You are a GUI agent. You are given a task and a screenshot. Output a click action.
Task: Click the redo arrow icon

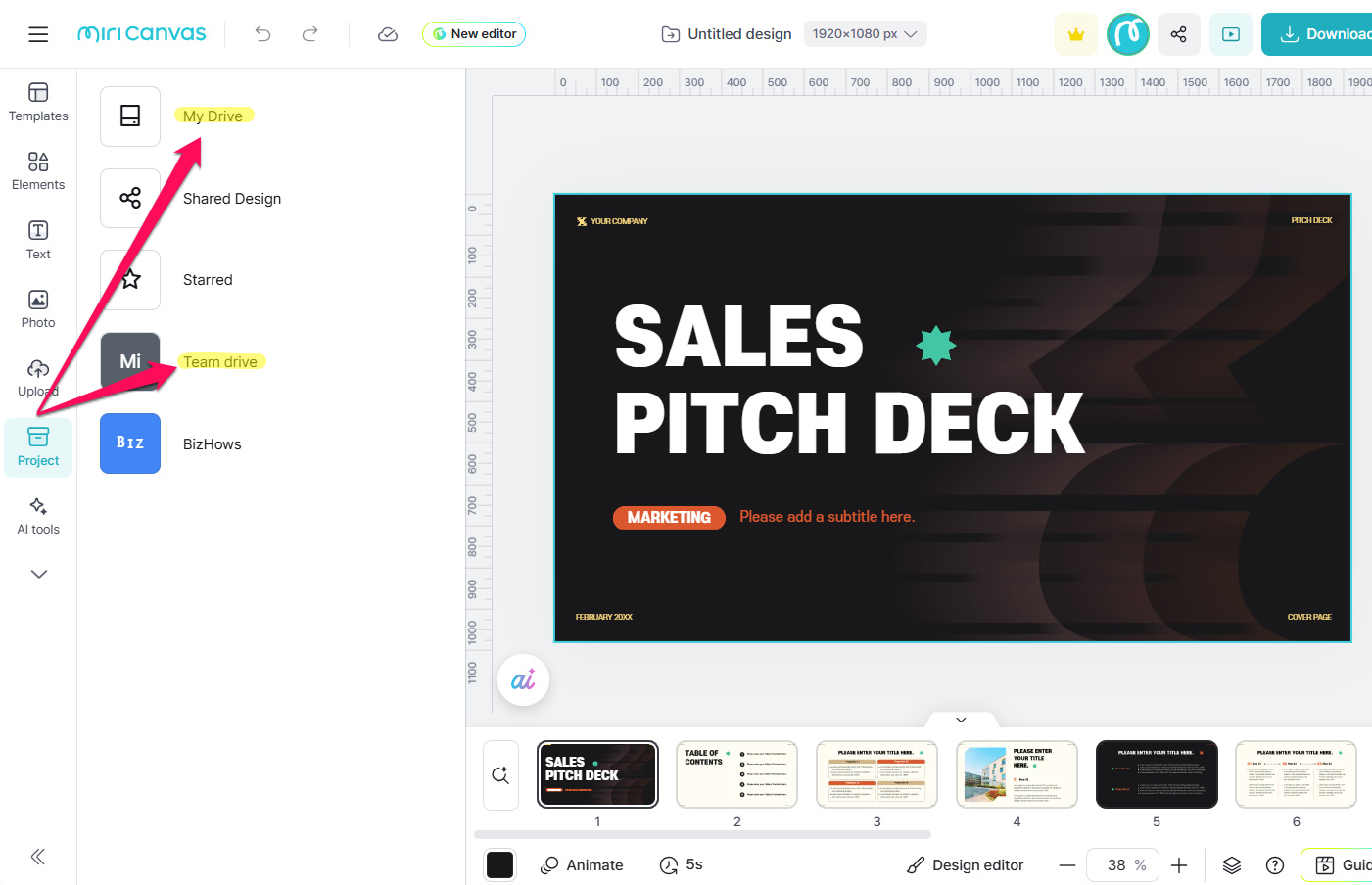tap(310, 34)
